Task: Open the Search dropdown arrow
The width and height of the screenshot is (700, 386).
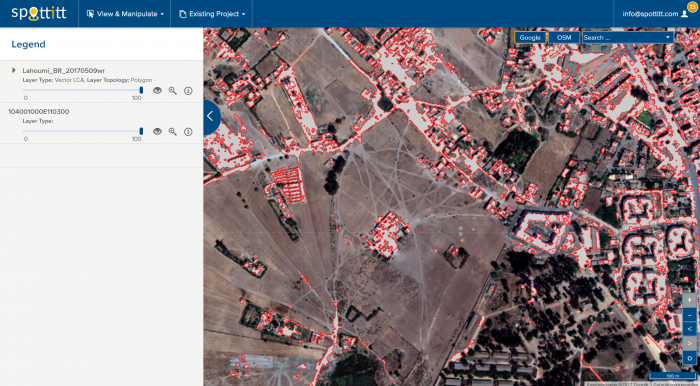Action: click(668, 37)
